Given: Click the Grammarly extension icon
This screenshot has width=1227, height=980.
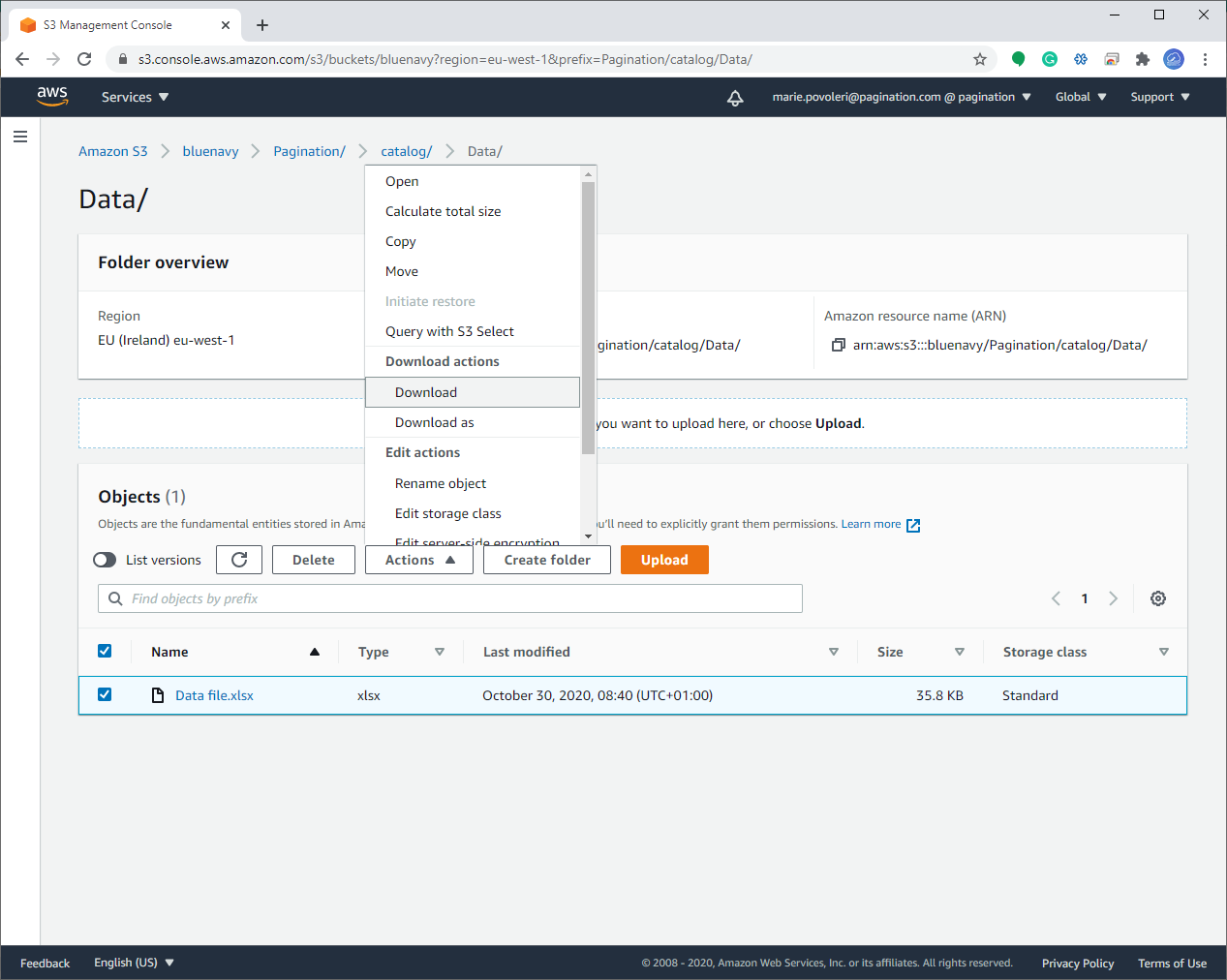Looking at the screenshot, I should [x=1050, y=59].
